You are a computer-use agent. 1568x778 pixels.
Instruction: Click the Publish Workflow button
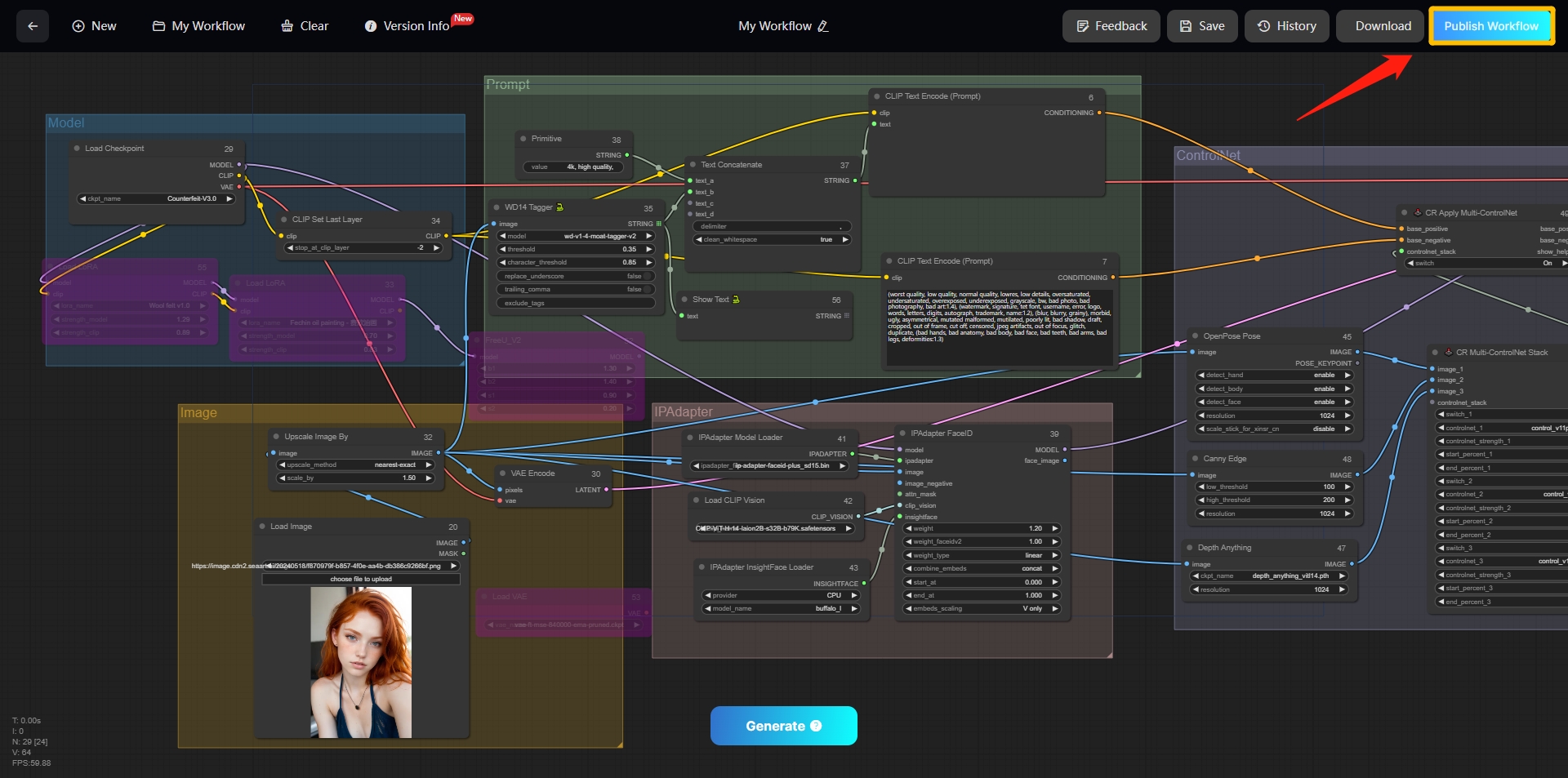tap(1490, 26)
